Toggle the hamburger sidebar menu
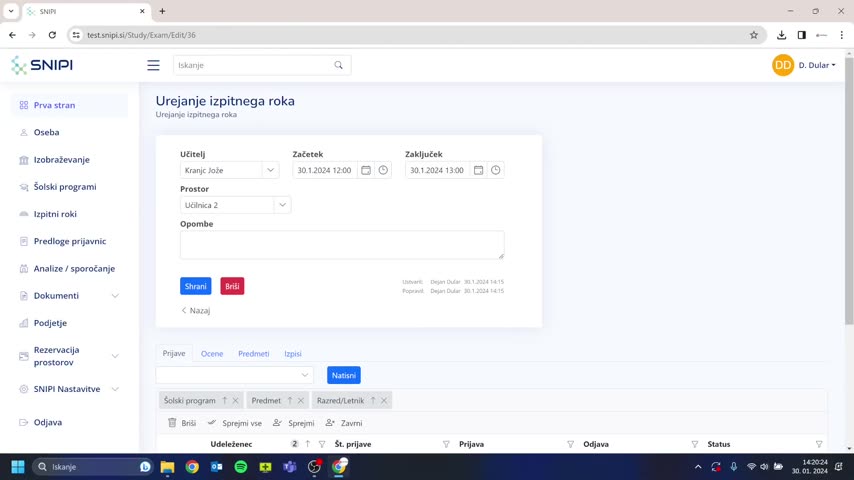Screen dimensions: 854x480 153,65
